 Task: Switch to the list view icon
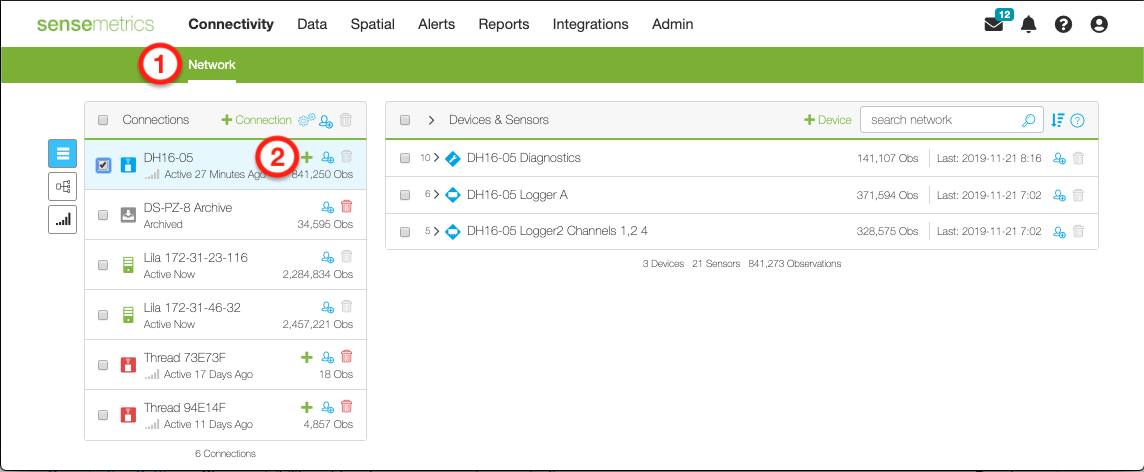point(62,153)
